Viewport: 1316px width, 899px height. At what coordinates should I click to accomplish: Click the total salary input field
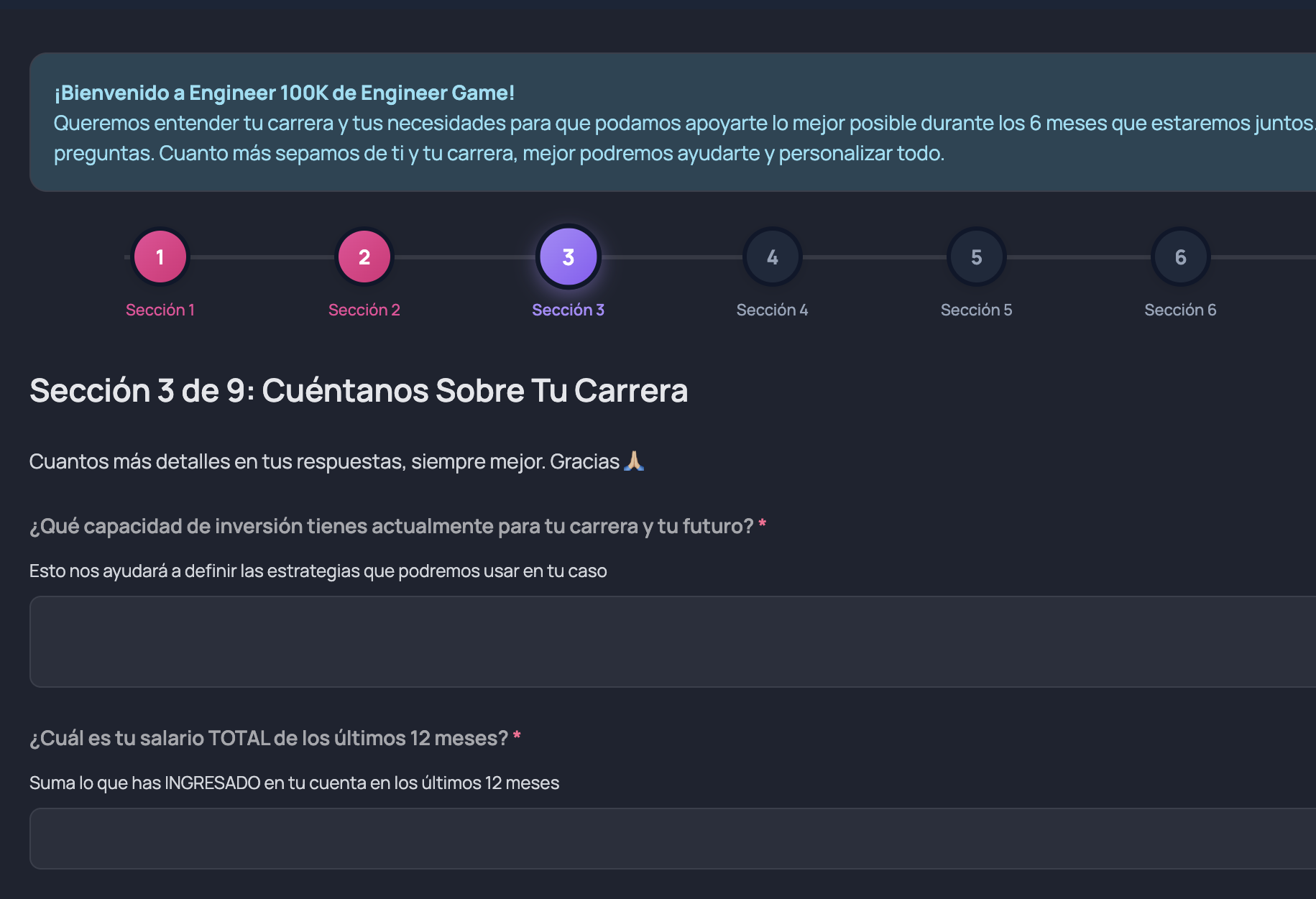point(672,838)
